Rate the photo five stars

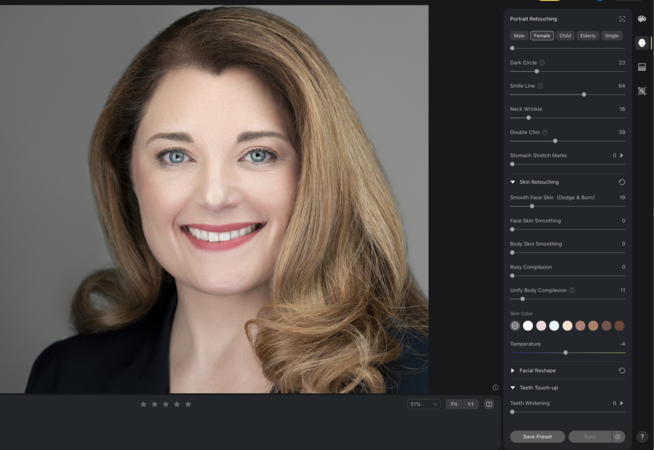point(188,404)
